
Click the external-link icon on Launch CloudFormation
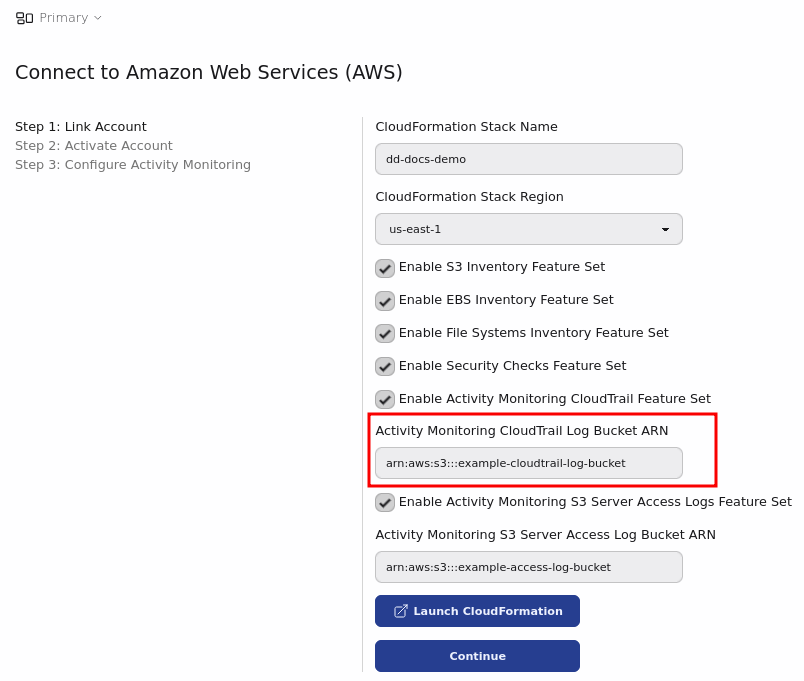coord(401,611)
